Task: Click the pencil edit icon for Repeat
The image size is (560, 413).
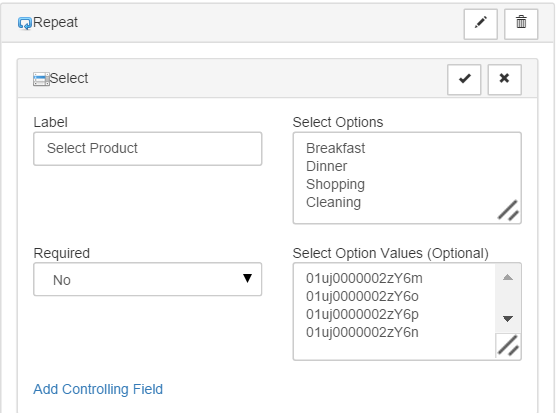Action: coord(480,24)
